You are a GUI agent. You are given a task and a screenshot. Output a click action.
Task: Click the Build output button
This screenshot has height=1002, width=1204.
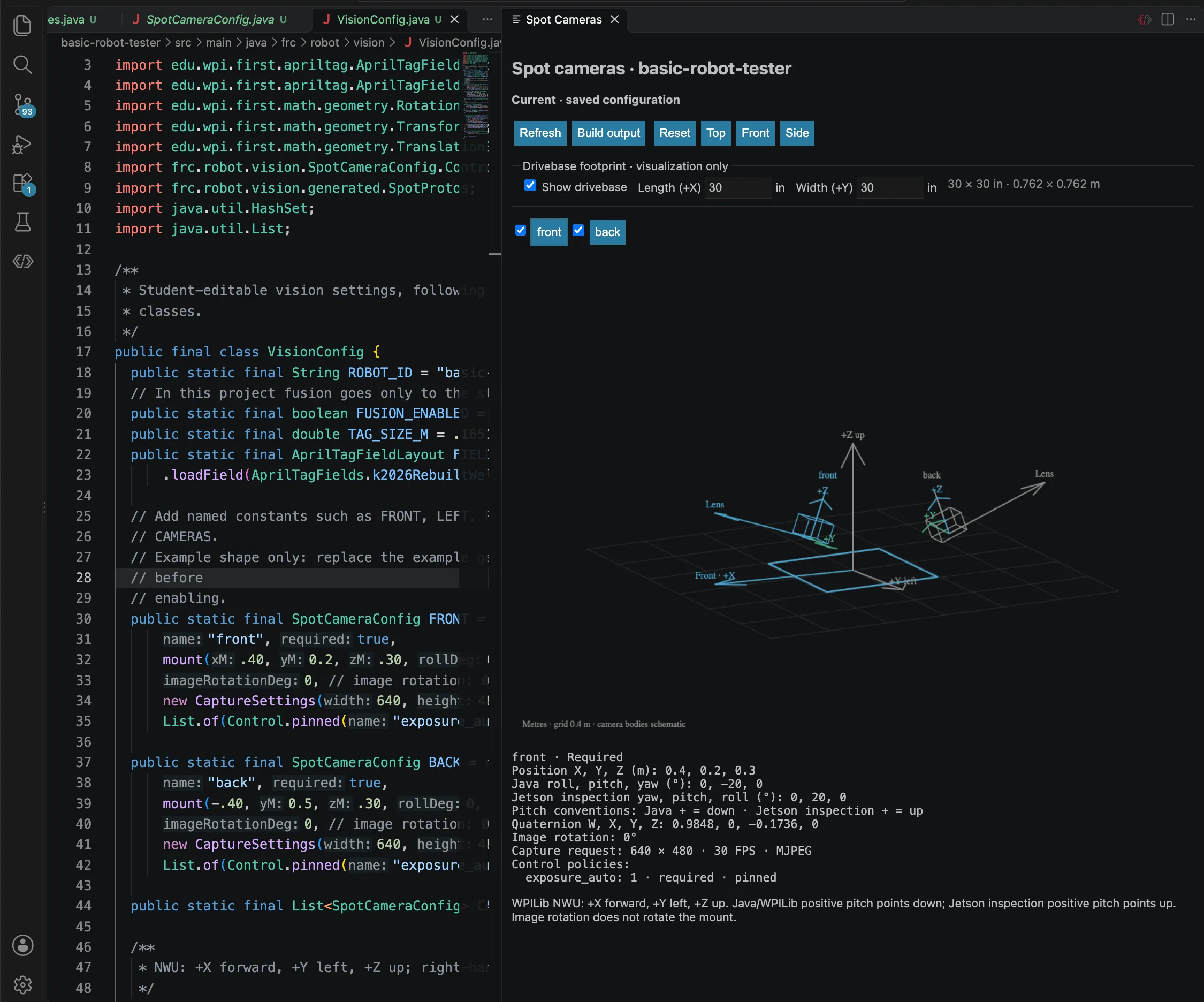(608, 133)
